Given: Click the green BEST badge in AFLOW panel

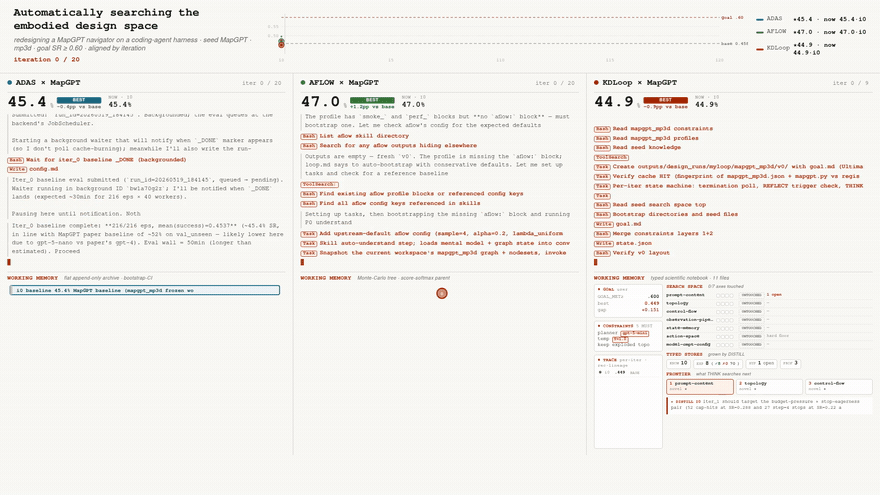Looking at the screenshot, I should 372,100.
